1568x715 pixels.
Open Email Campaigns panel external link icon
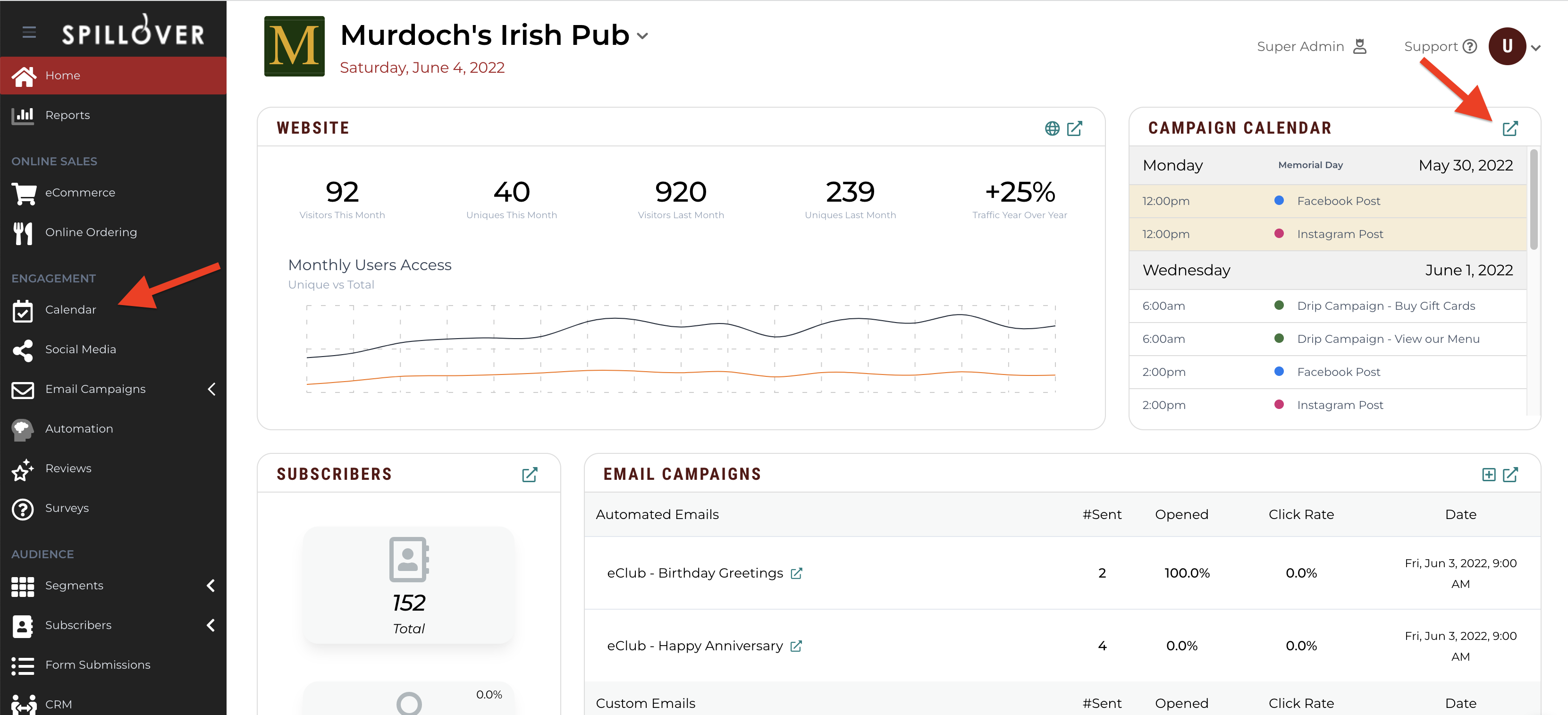point(1510,475)
